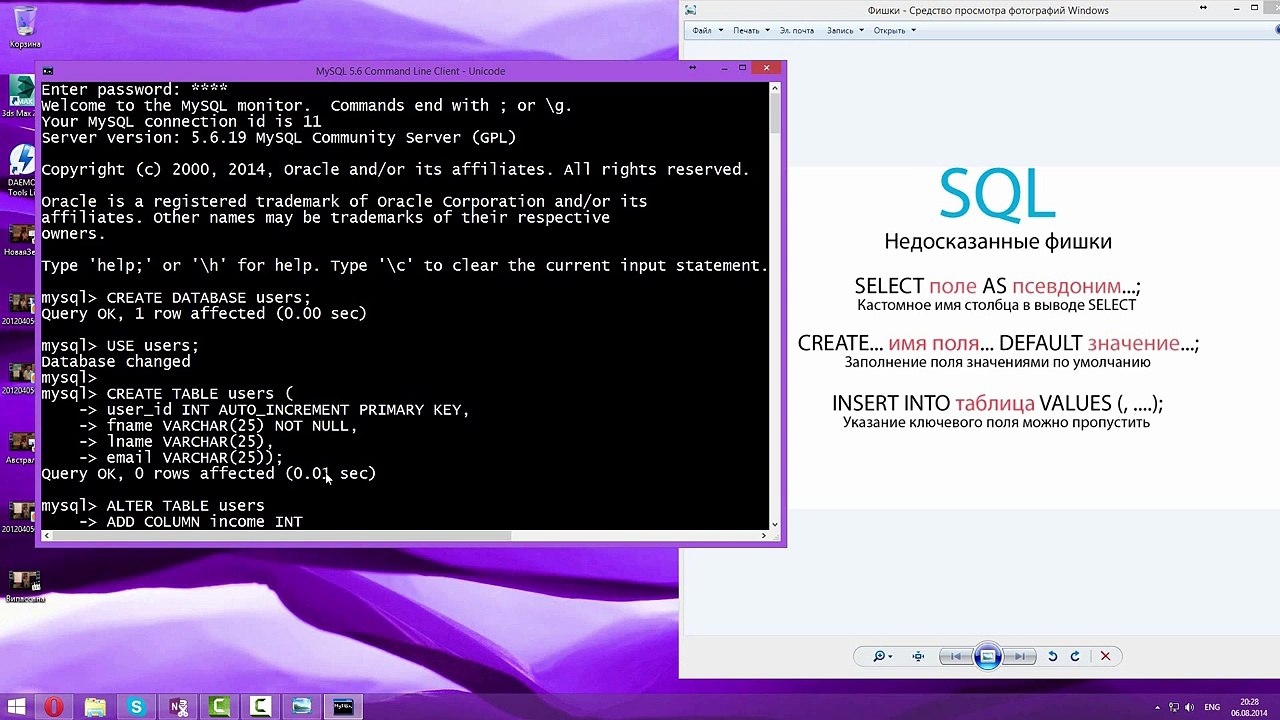Start slideshow with the blue center button
The width and height of the screenshot is (1280, 720).
coord(987,656)
